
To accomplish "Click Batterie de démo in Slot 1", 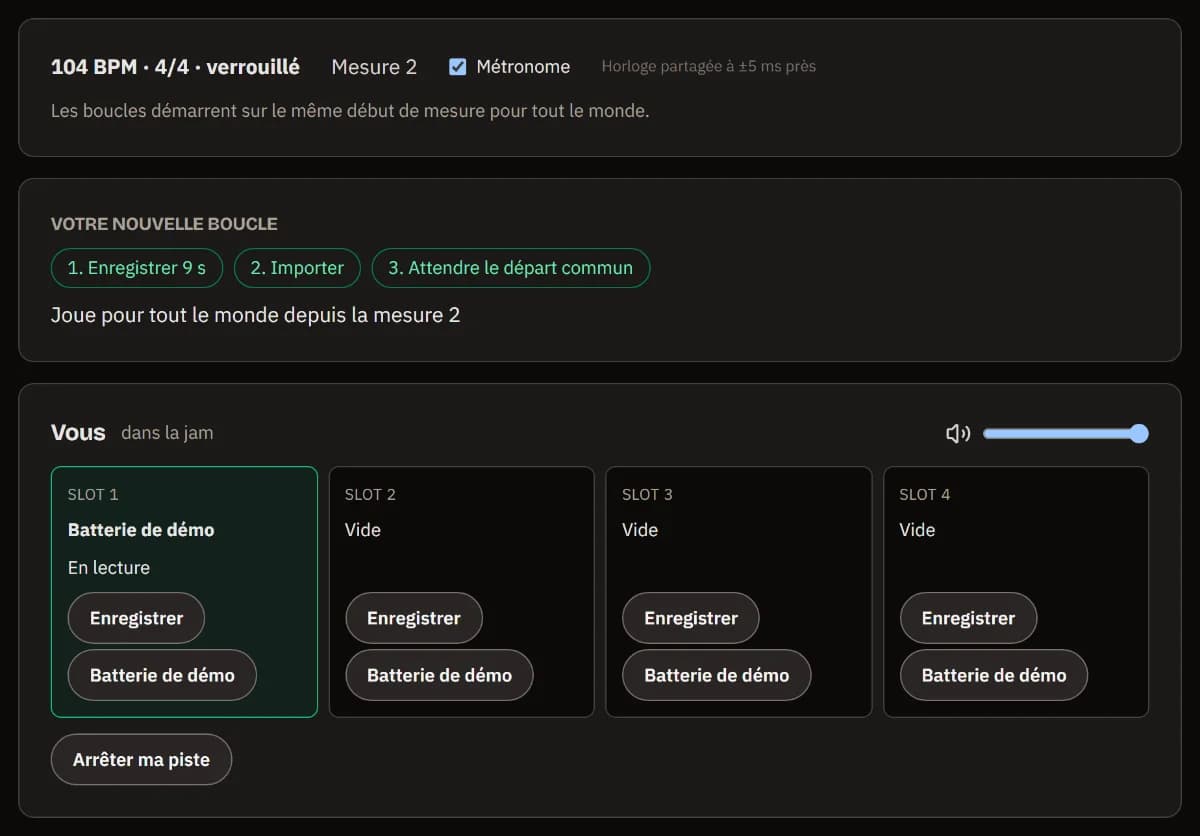I will click(162, 675).
